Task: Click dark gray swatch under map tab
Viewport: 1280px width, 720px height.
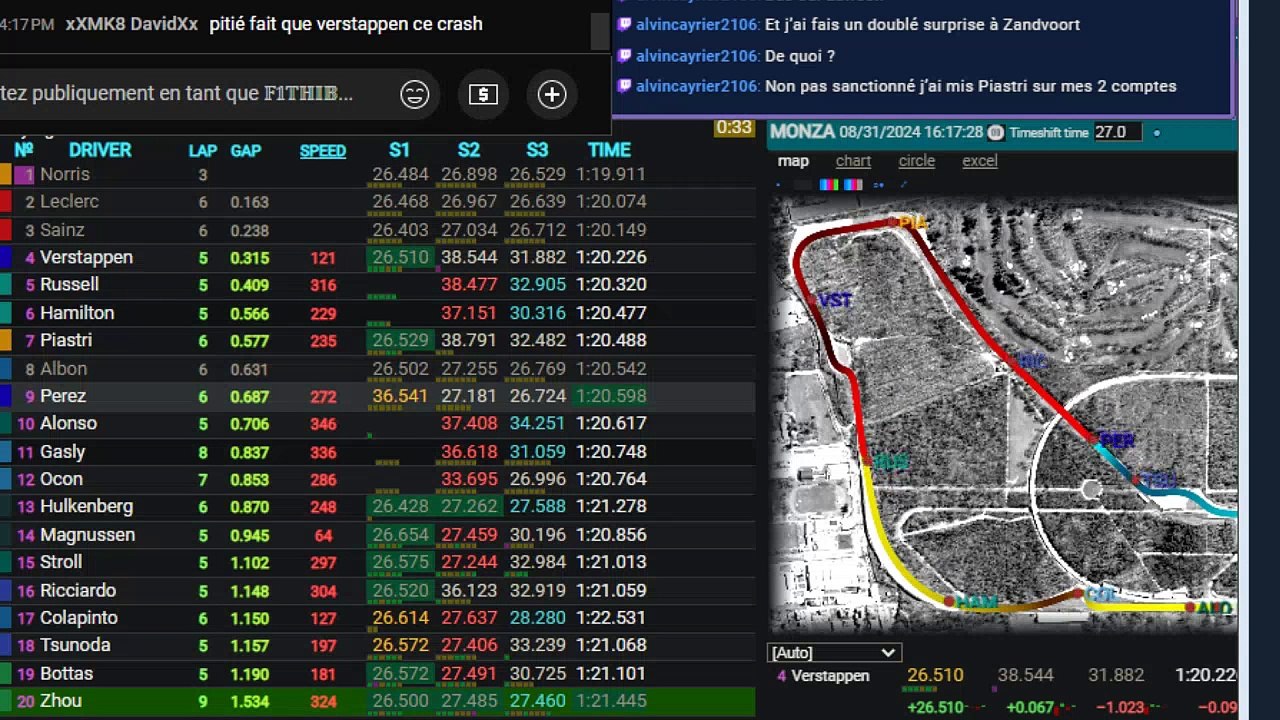Action: tap(803, 185)
